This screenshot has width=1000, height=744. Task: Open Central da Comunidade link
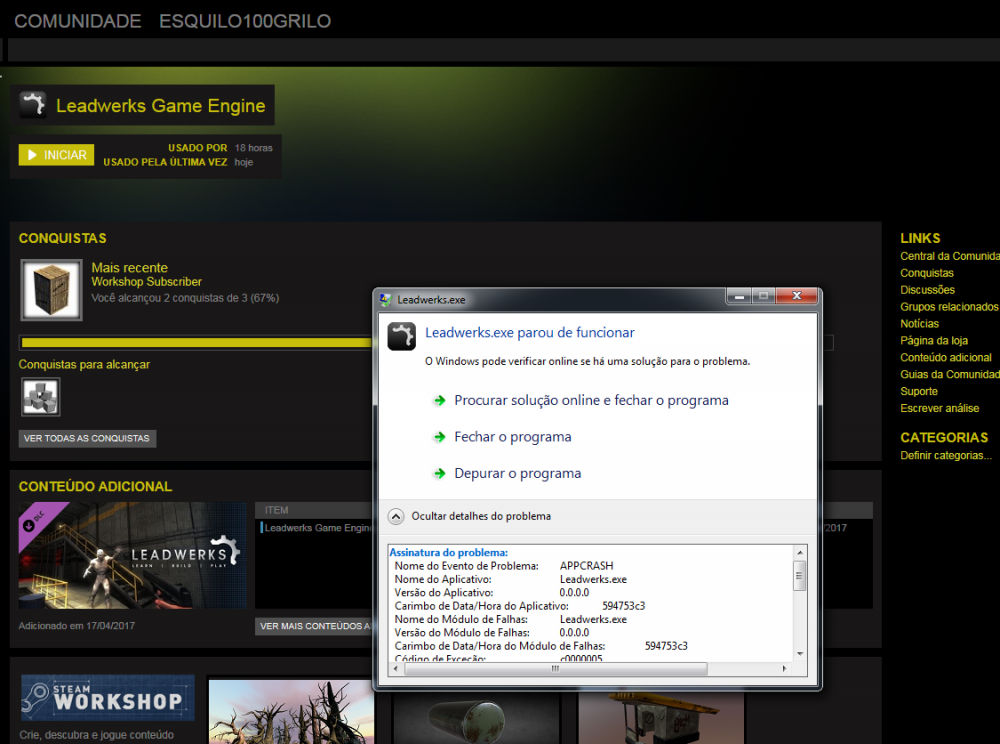(950, 256)
